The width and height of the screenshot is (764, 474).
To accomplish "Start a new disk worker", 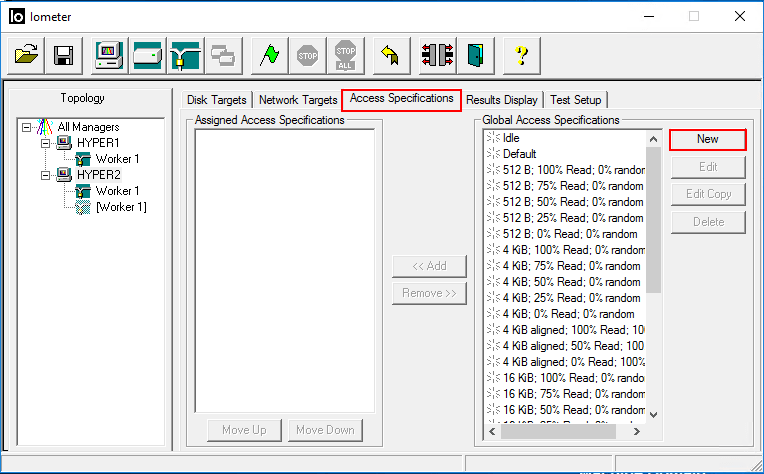I will (x=148, y=56).
